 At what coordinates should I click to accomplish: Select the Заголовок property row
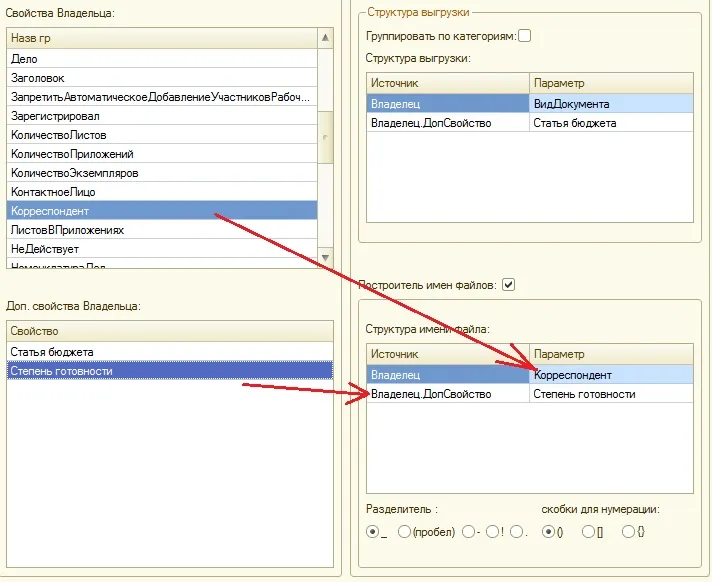pyautogui.click(x=162, y=78)
